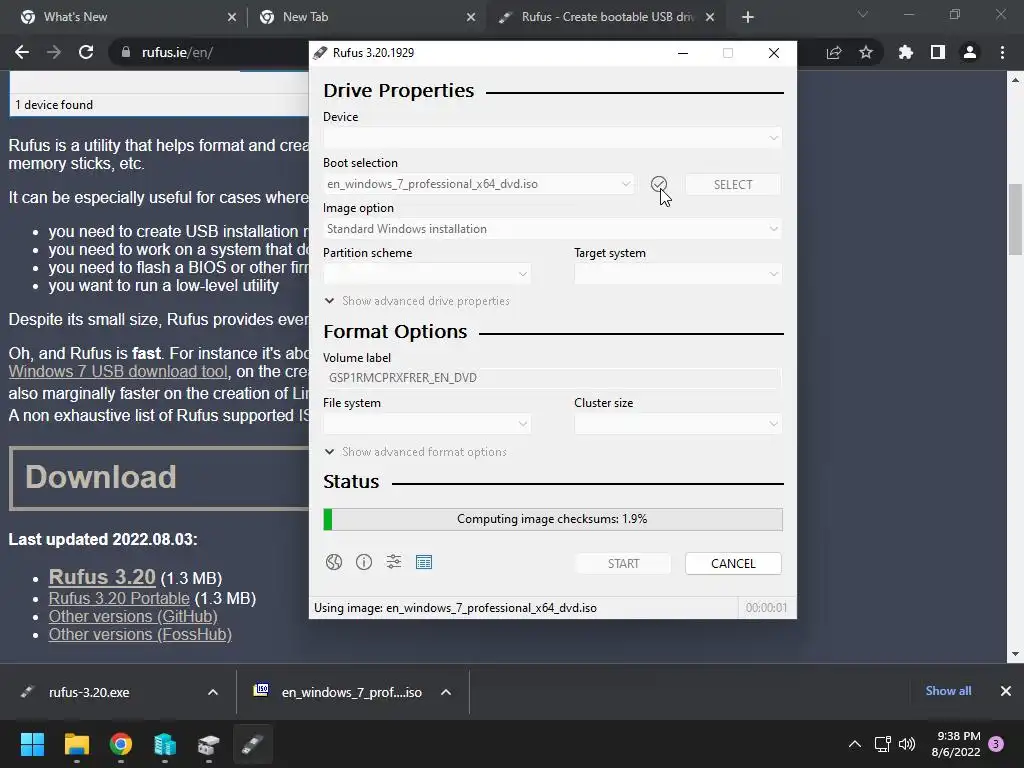Viewport: 1024px width, 768px height.
Task: Open the Boot selection dropdown
Action: click(479, 184)
